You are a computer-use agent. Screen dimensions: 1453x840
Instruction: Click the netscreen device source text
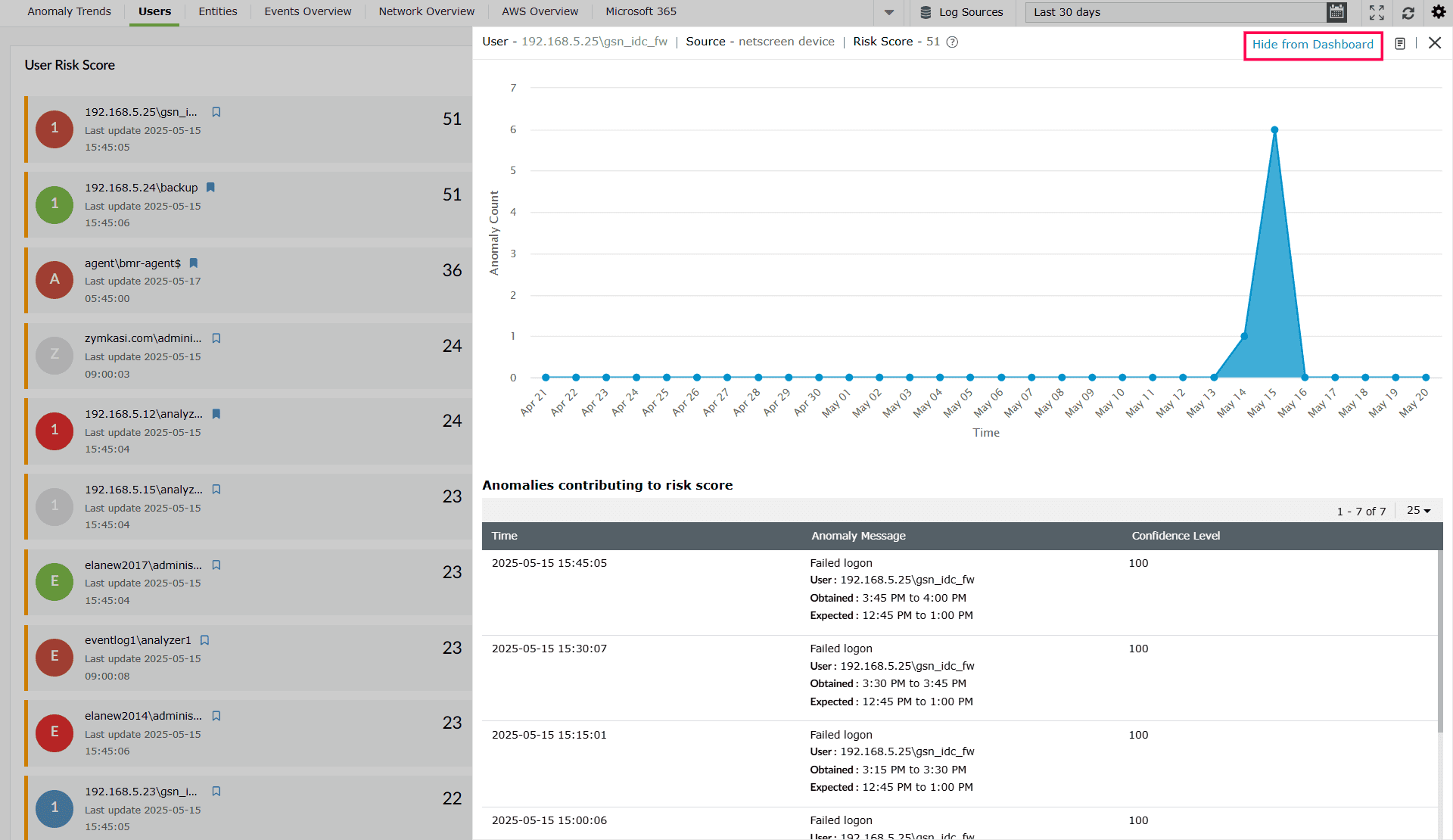coord(786,42)
